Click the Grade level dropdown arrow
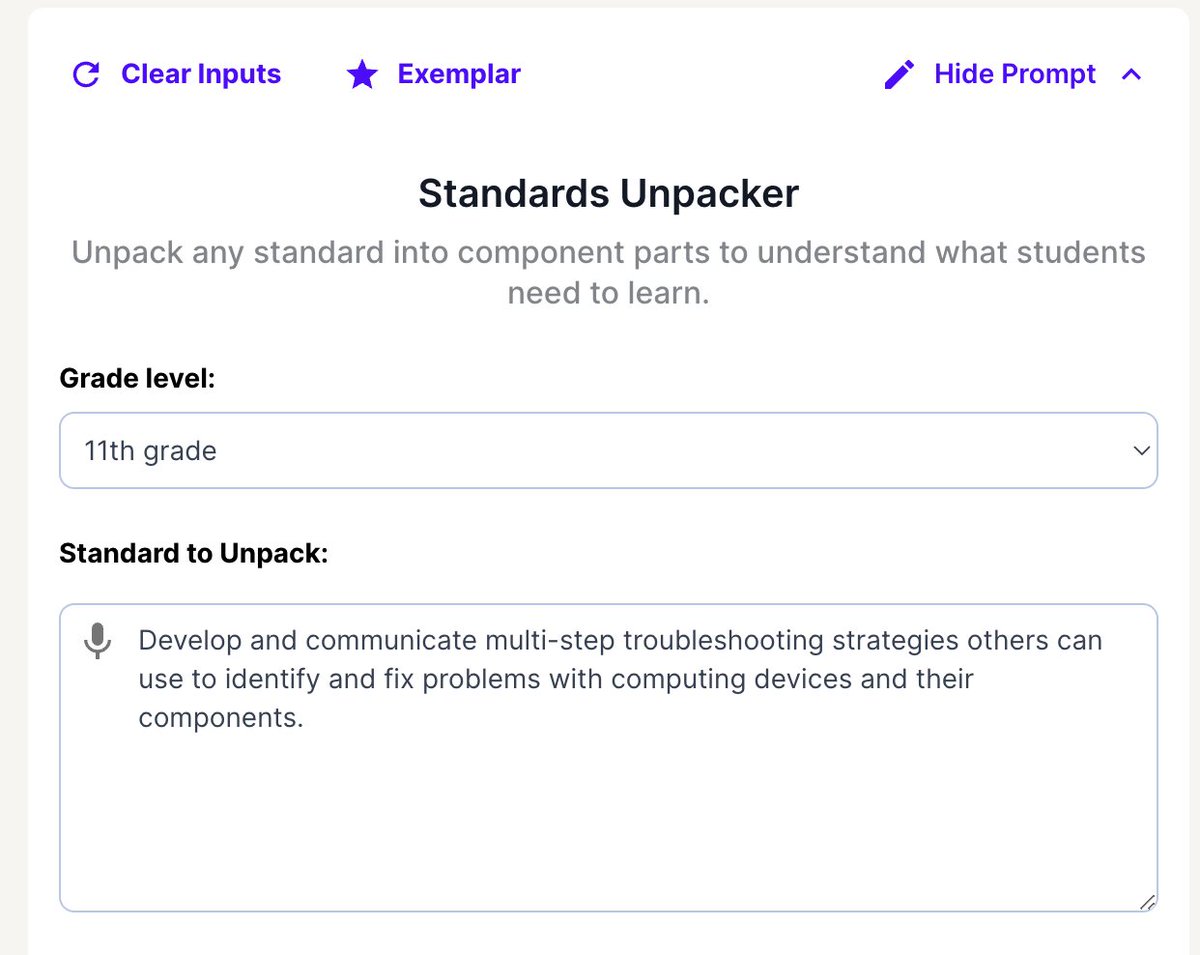Screen dimensions: 1200x955 (x=1141, y=451)
